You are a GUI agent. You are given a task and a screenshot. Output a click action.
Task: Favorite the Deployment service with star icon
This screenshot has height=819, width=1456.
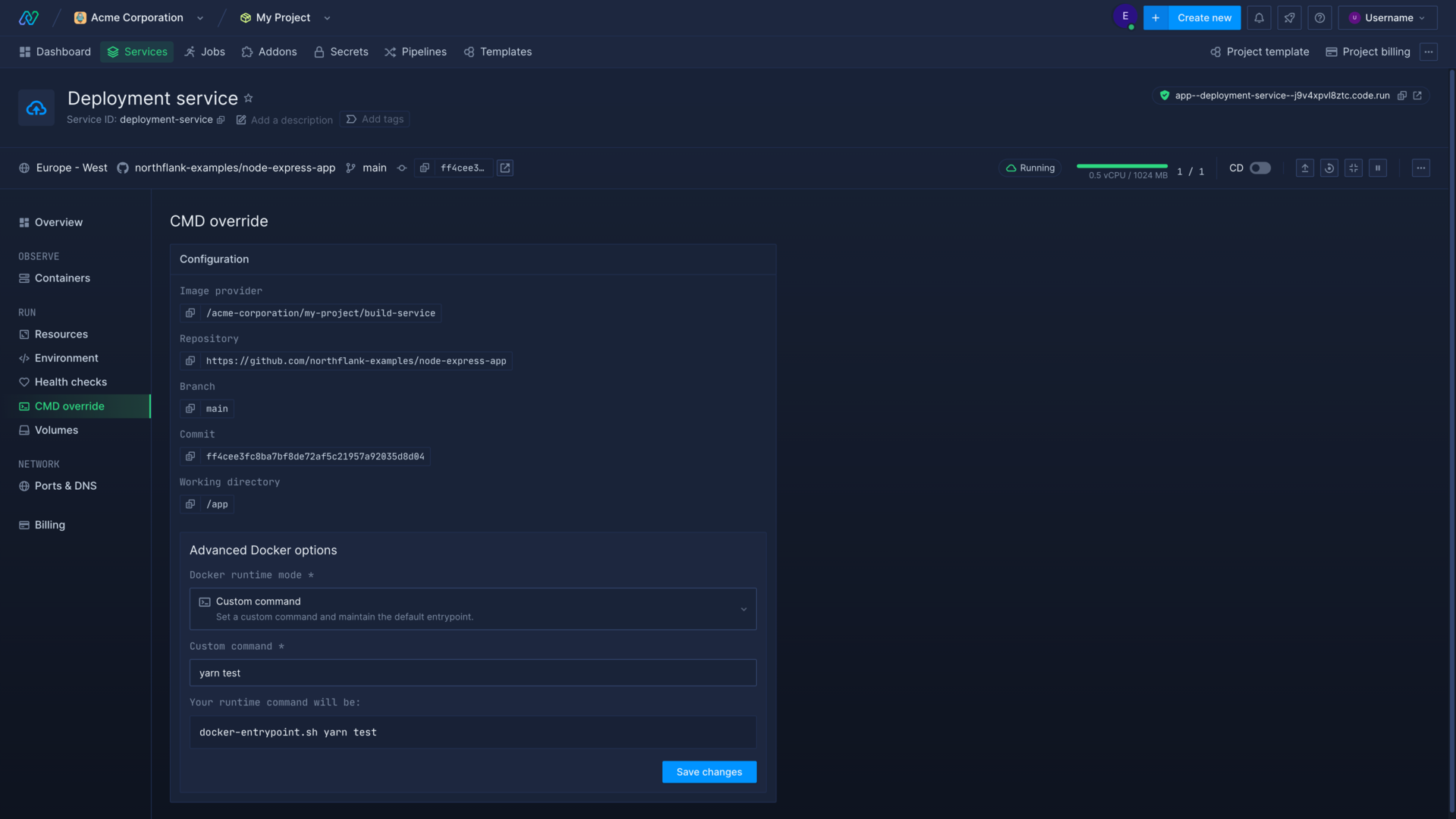point(248,99)
